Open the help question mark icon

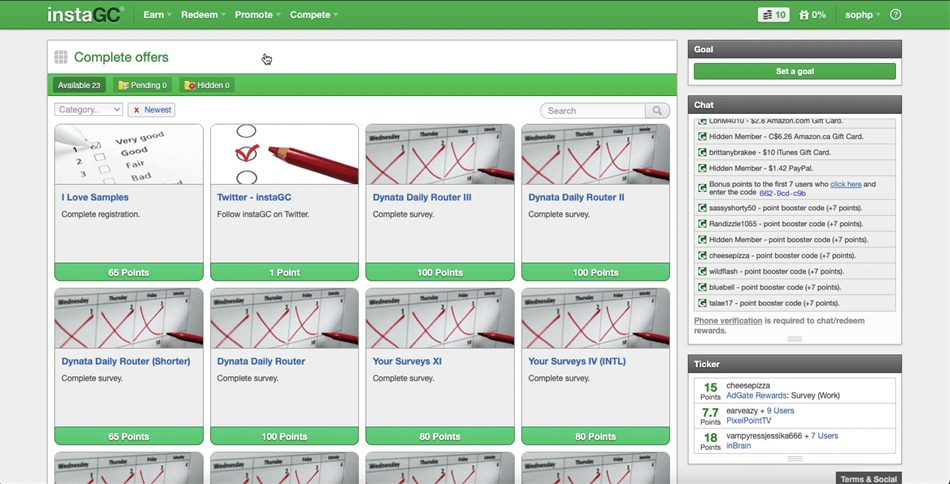click(x=895, y=15)
